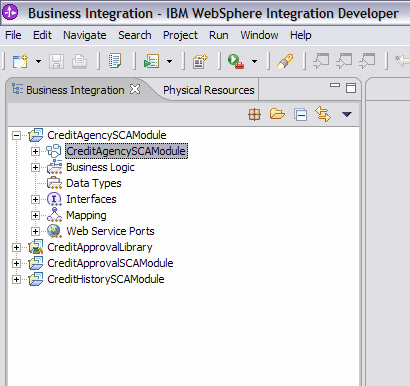Open dropdown next to green list icon
The image size is (410, 386).
click(x=169, y=61)
